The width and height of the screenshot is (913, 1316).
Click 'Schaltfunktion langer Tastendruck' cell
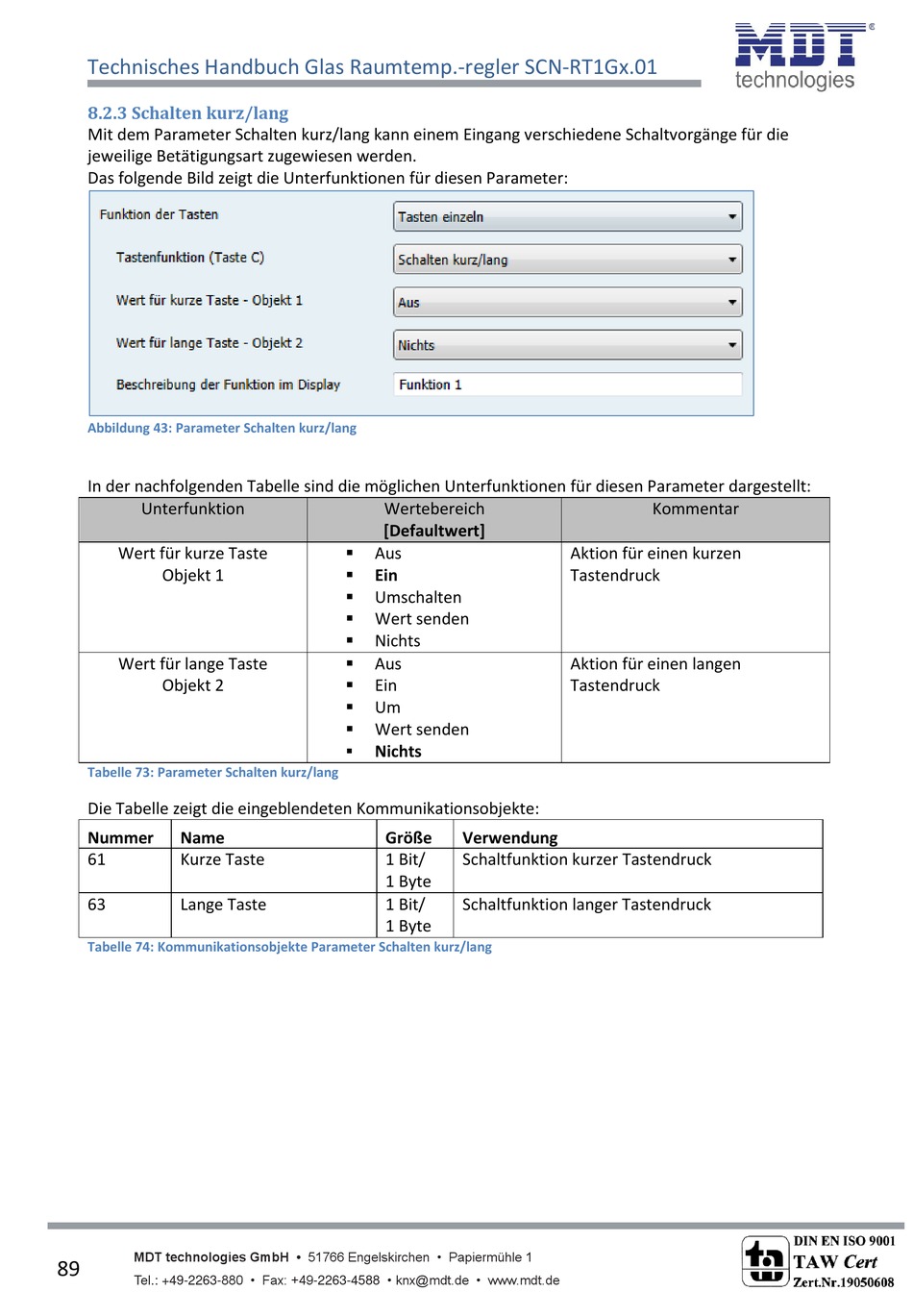click(586, 905)
